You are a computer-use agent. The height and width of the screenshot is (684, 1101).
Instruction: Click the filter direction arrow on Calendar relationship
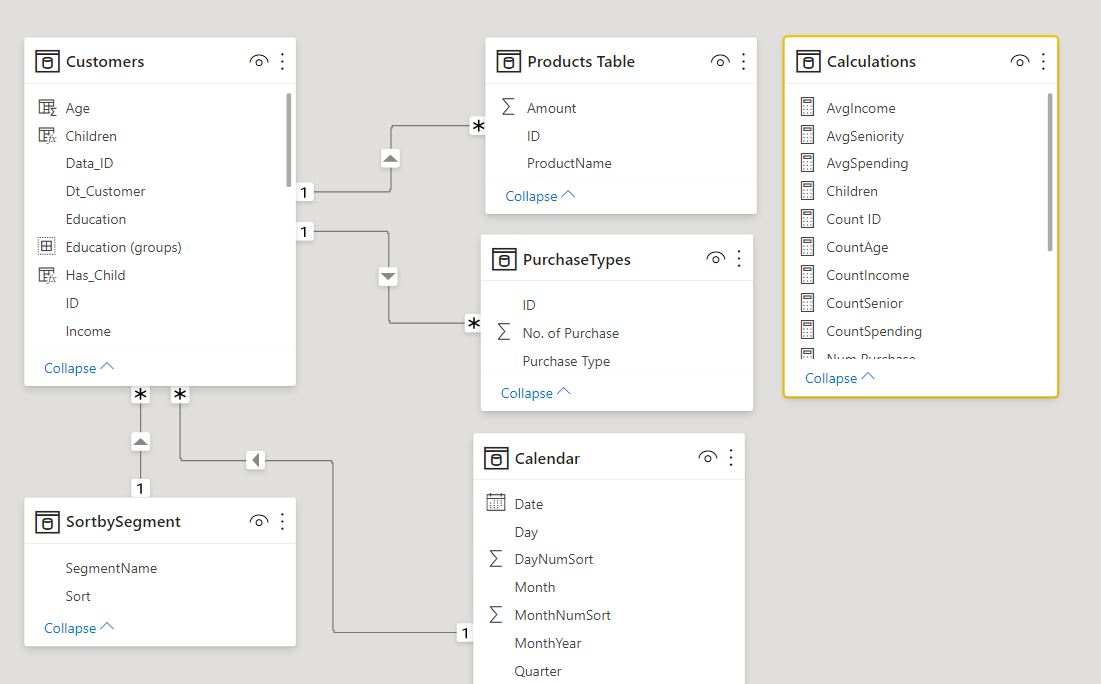click(x=256, y=460)
